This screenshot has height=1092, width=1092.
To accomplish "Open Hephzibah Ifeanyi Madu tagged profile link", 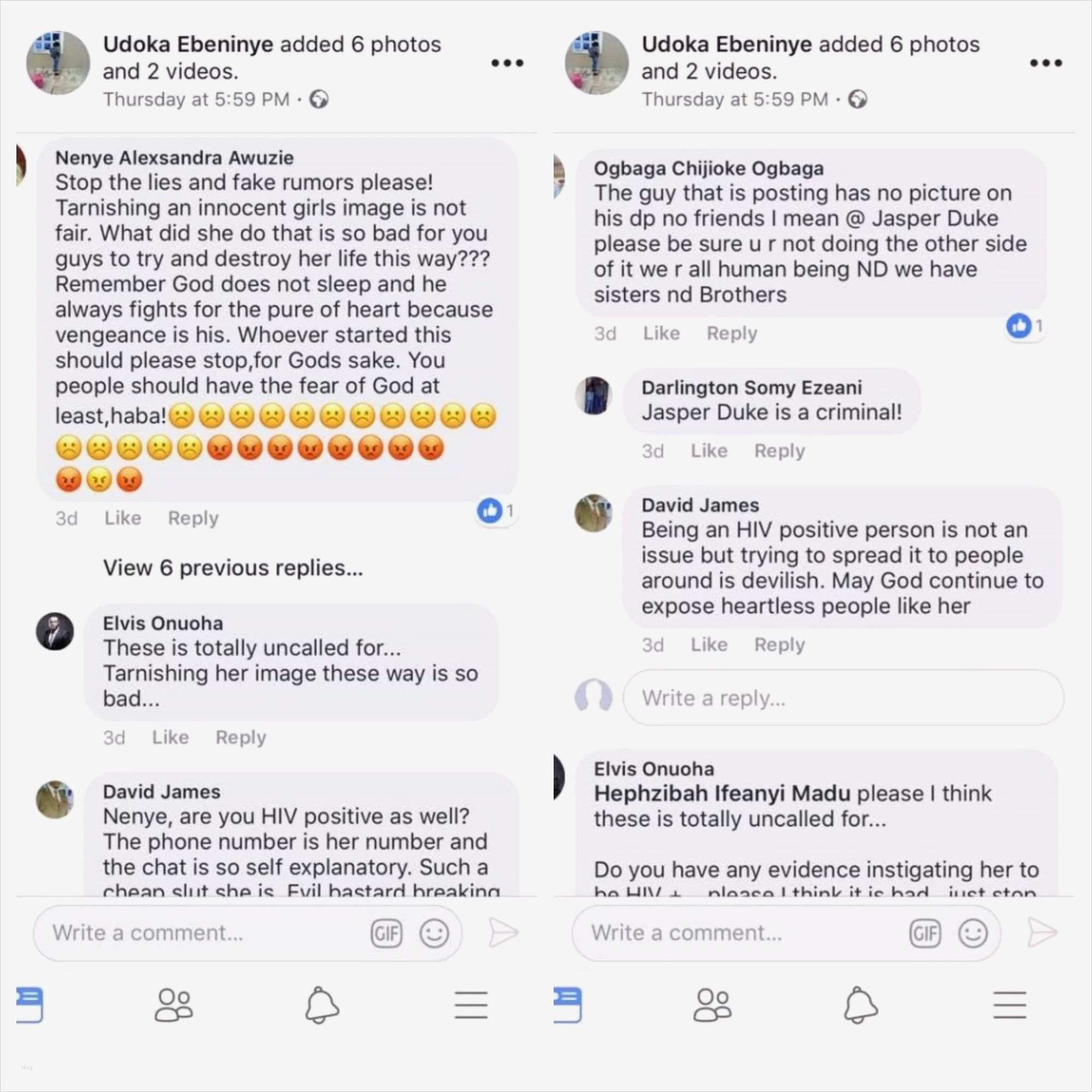I will pyautogui.click(x=722, y=793).
